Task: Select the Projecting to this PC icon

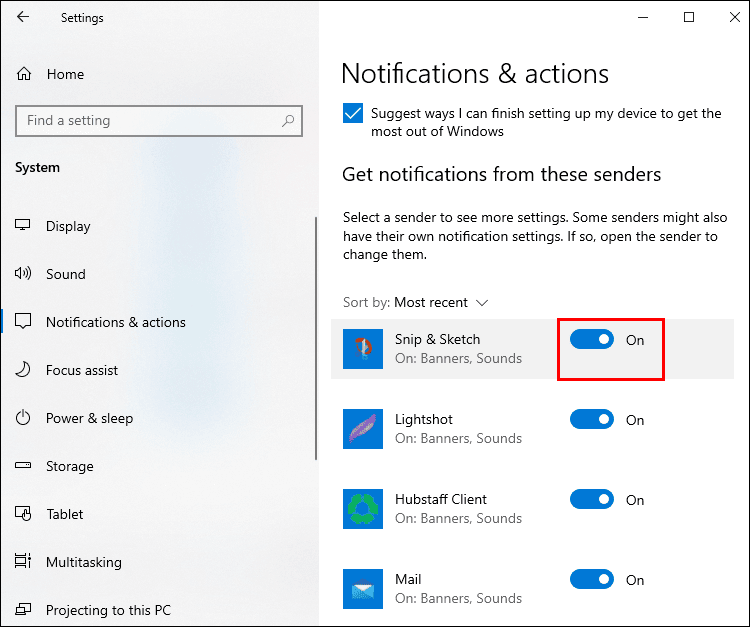Action: pyautogui.click(x=23, y=609)
